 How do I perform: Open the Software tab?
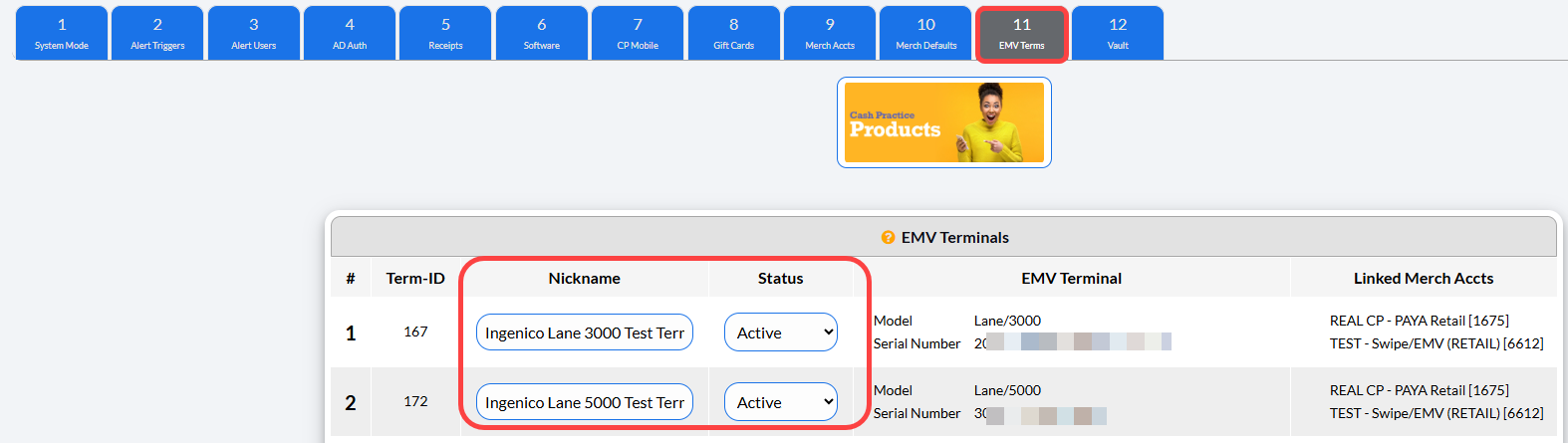click(x=542, y=33)
